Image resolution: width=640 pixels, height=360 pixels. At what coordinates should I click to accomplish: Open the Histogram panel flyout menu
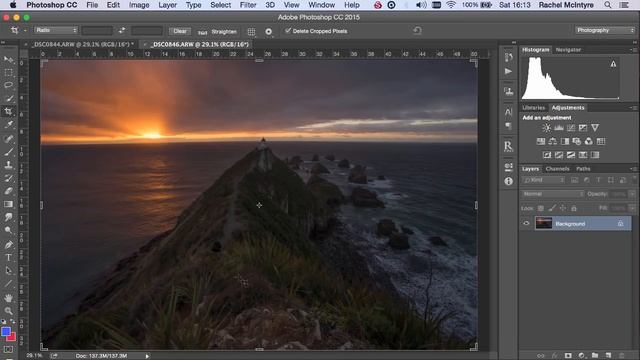click(633, 50)
